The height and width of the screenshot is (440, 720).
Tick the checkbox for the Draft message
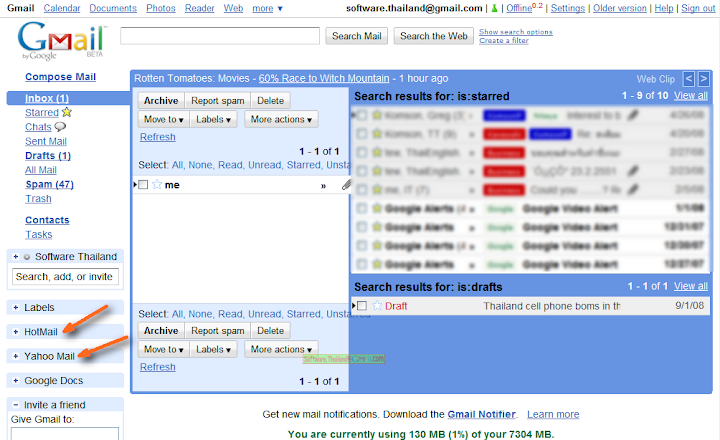[x=362, y=305]
